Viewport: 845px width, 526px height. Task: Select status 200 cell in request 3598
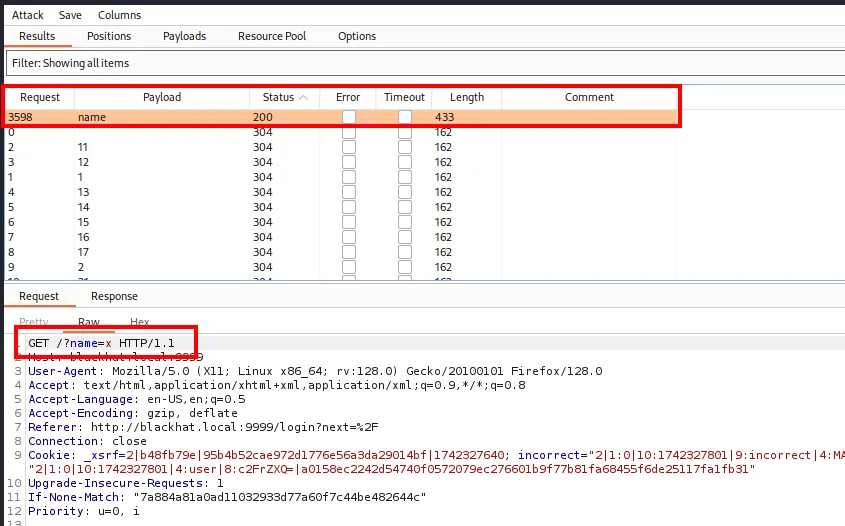click(263, 117)
